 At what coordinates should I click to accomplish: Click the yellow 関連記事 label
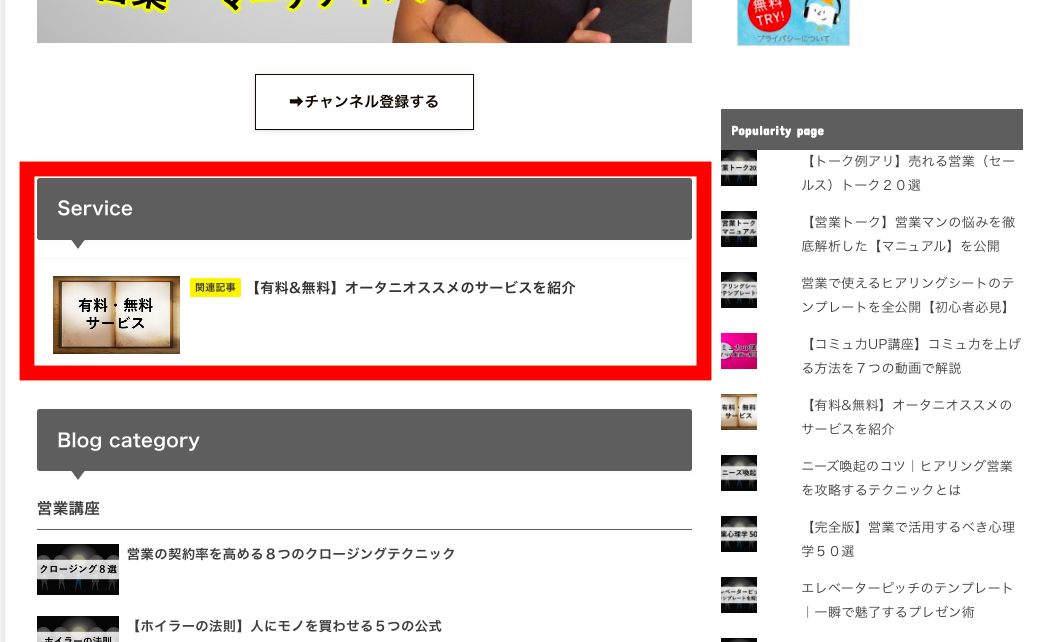tap(215, 288)
